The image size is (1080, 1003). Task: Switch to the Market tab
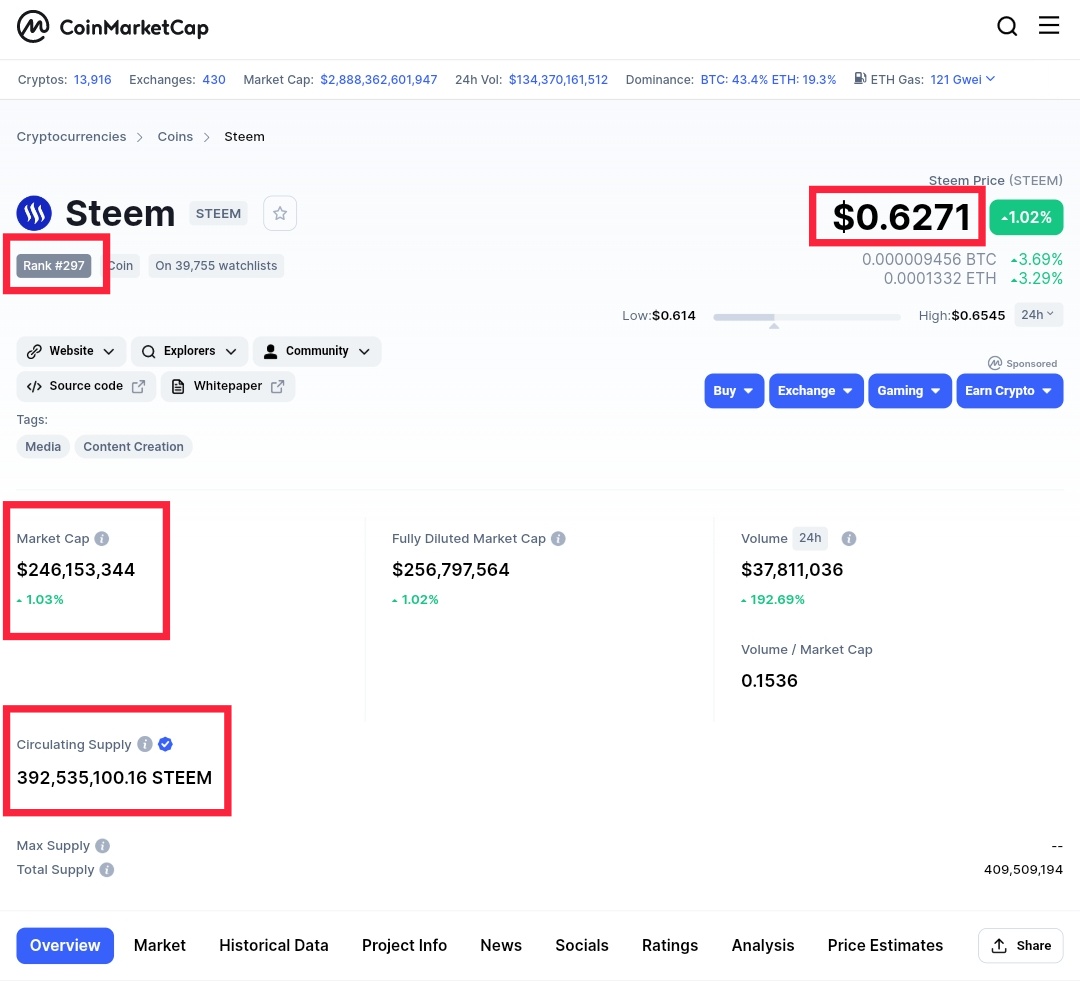160,945
